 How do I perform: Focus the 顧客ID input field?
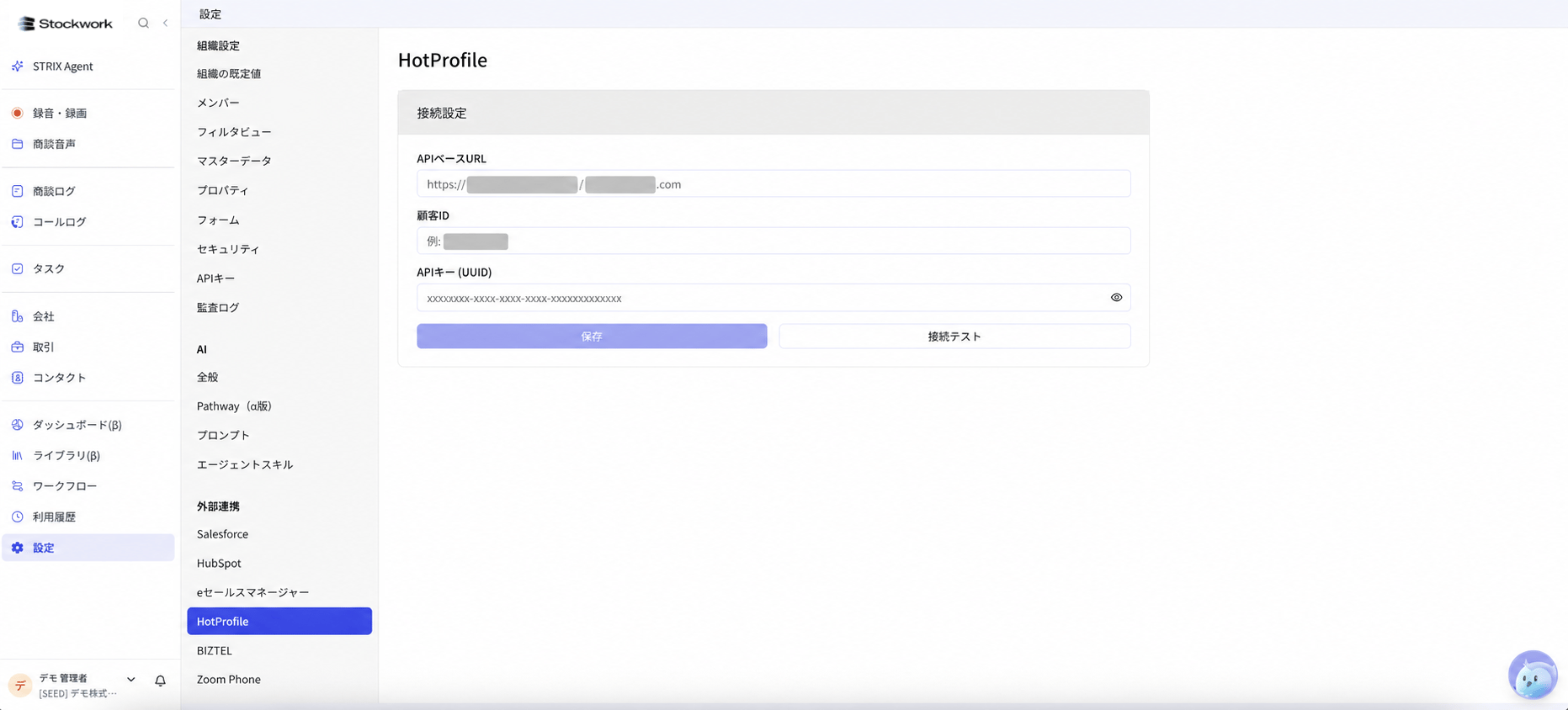773,241
